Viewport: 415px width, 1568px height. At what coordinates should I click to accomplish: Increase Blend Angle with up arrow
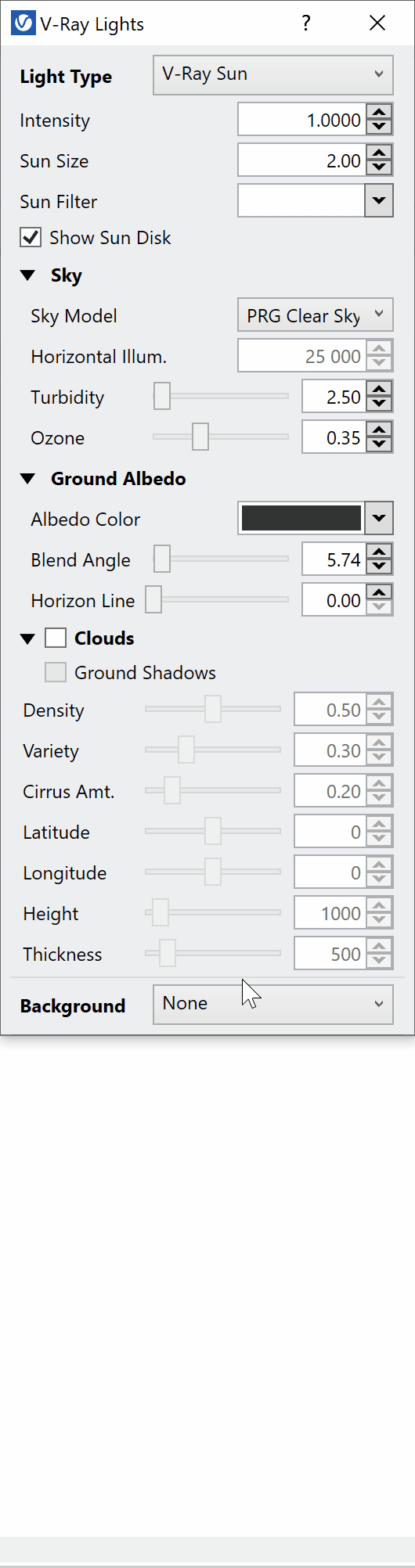pos(379,552)
